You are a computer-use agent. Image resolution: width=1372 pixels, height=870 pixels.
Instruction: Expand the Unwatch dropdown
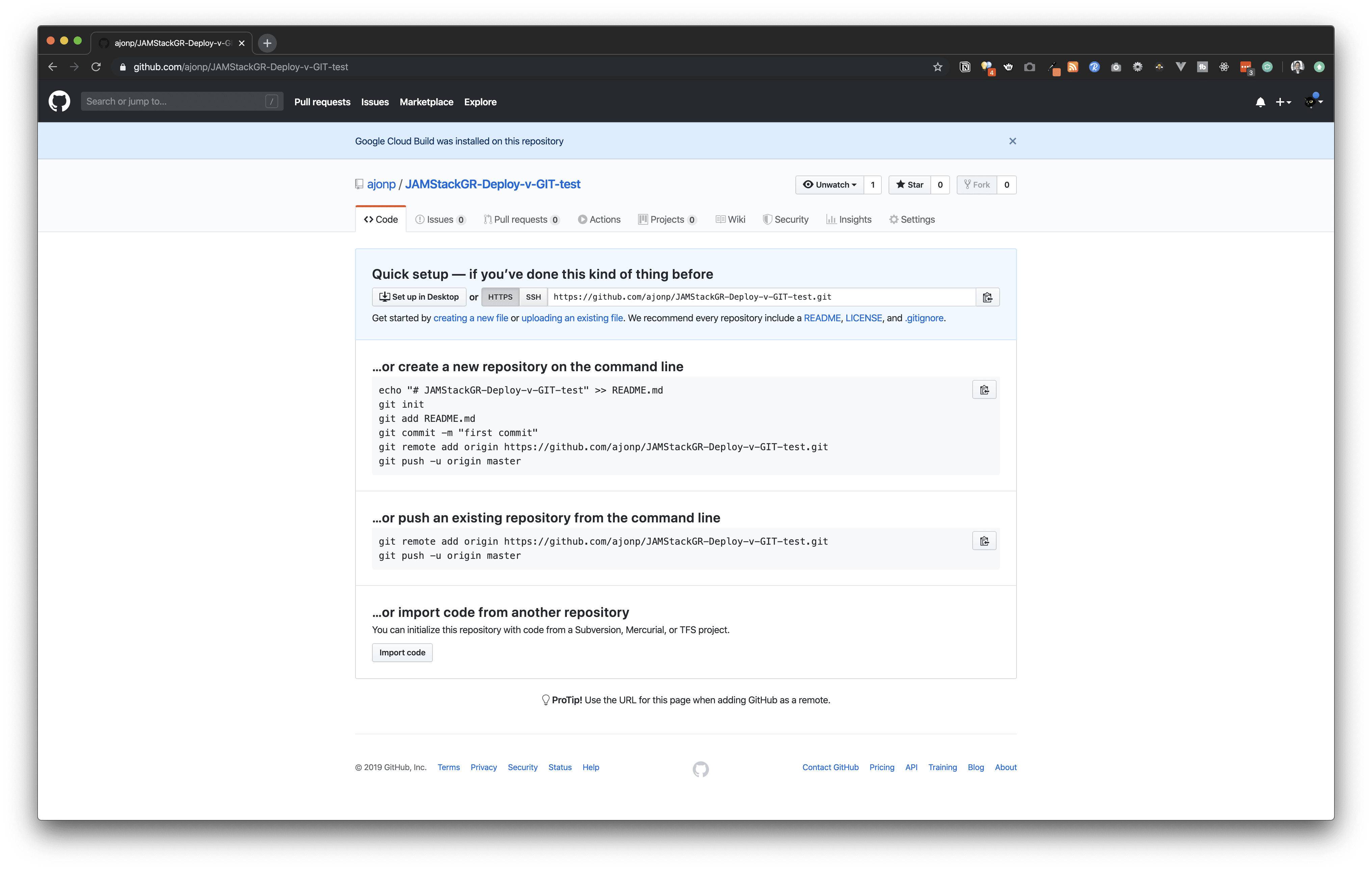point(829,185)
